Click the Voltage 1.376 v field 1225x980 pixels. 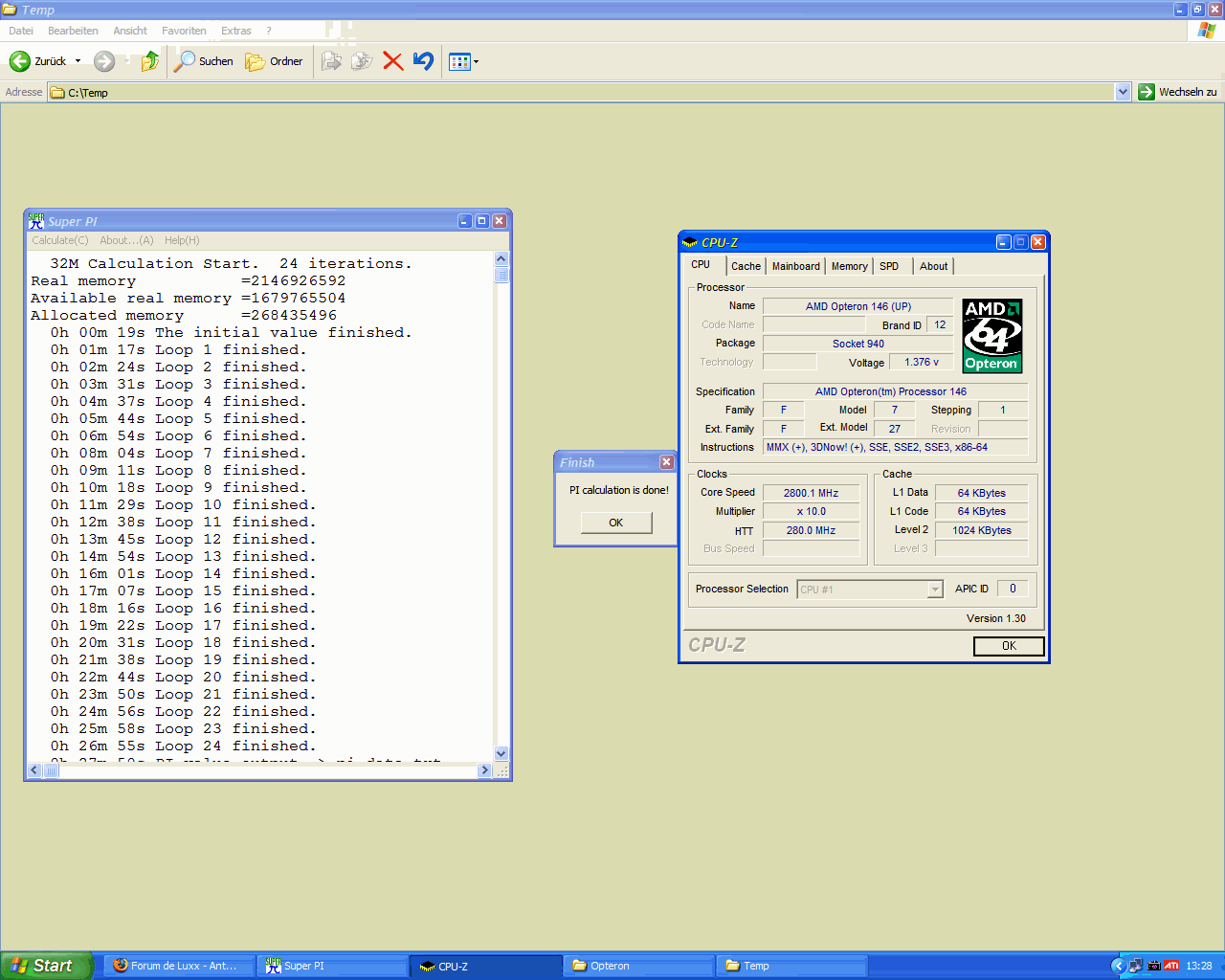point(922,362)
